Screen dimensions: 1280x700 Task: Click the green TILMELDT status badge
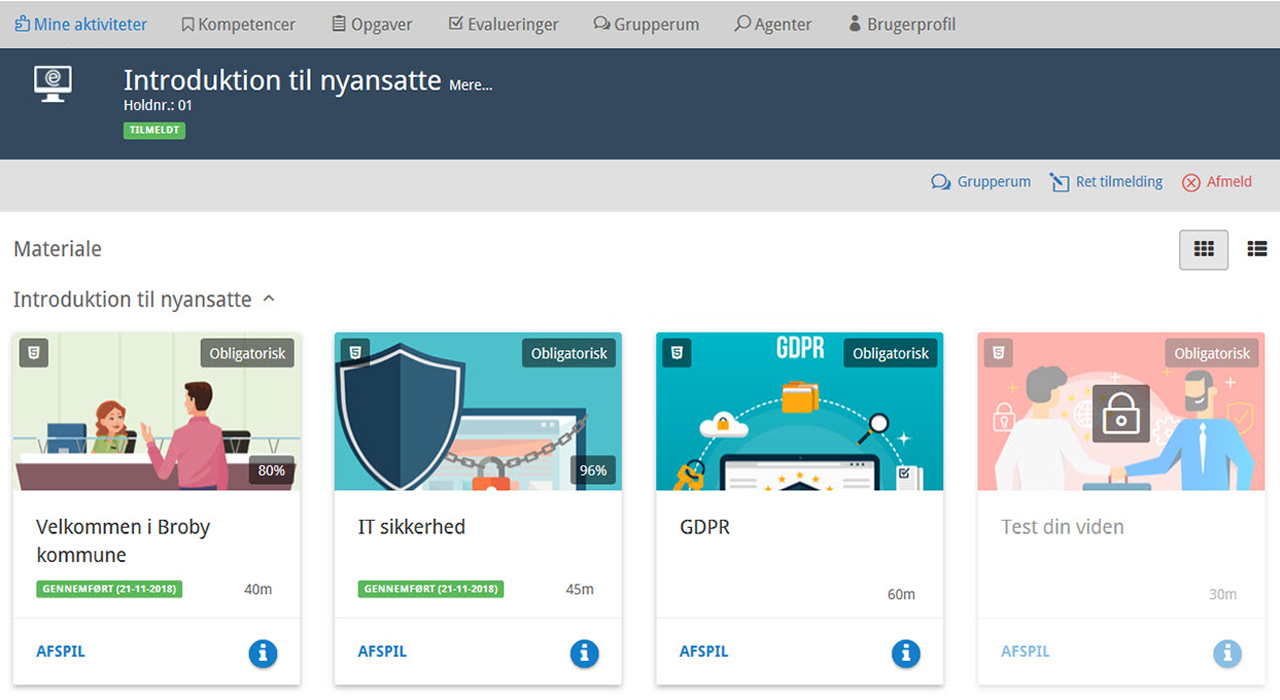coord(154,130)
